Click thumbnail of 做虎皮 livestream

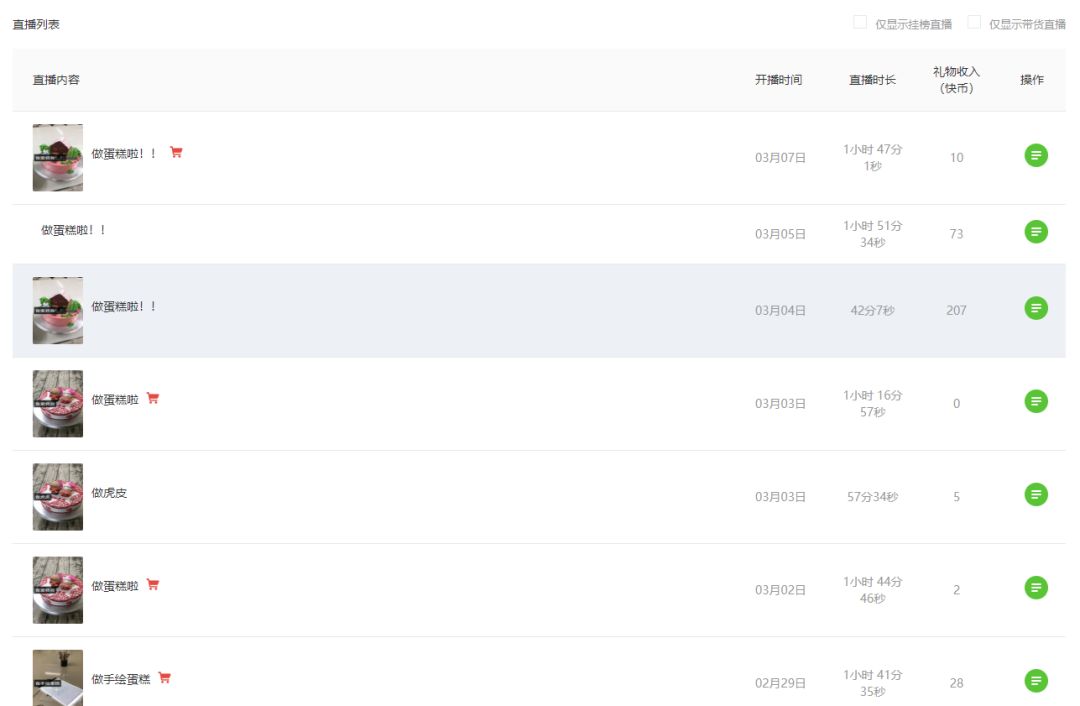[58, 496]
